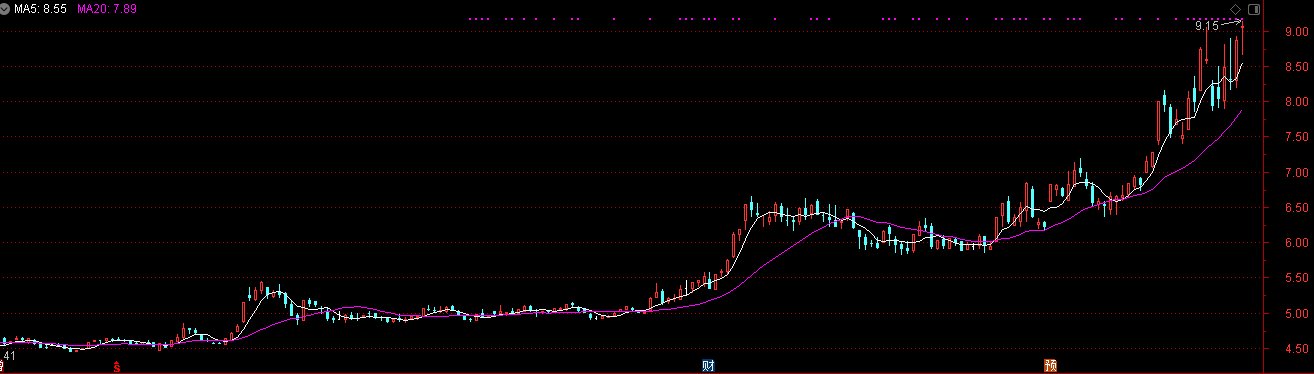Screen dimensions: 1314x374
Task: Click the red S marker on timeline
Action: [x=117, y=366]
